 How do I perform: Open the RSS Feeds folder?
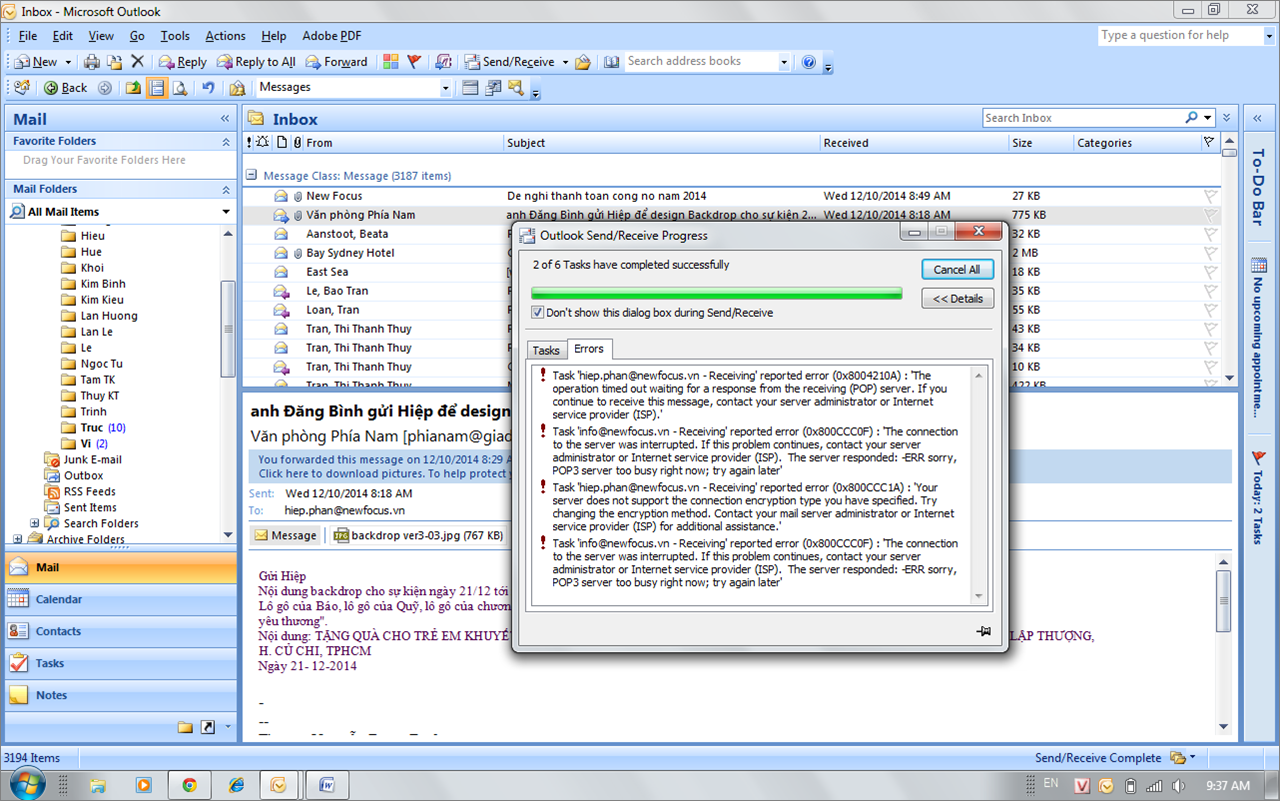[89, 492]
